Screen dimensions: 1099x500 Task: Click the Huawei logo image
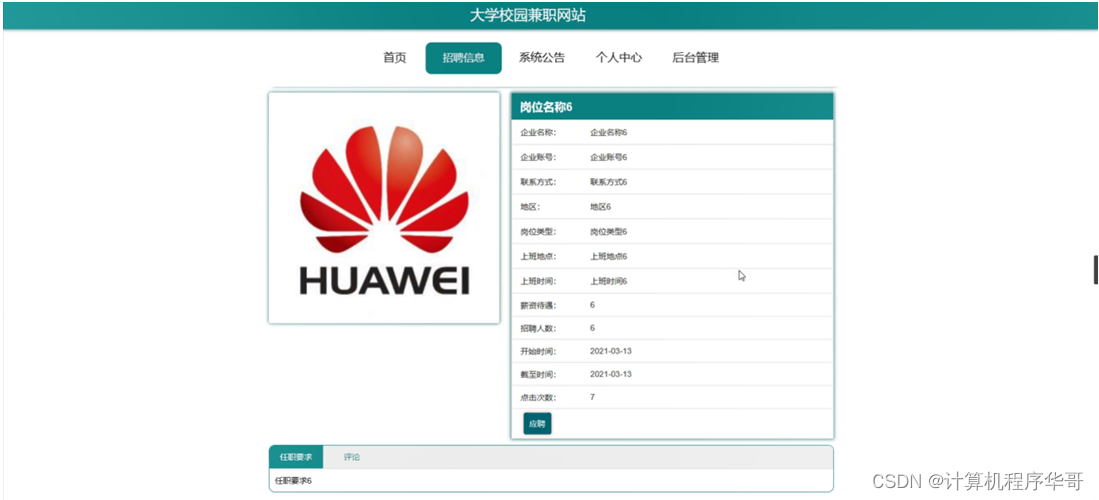point(384,208)
